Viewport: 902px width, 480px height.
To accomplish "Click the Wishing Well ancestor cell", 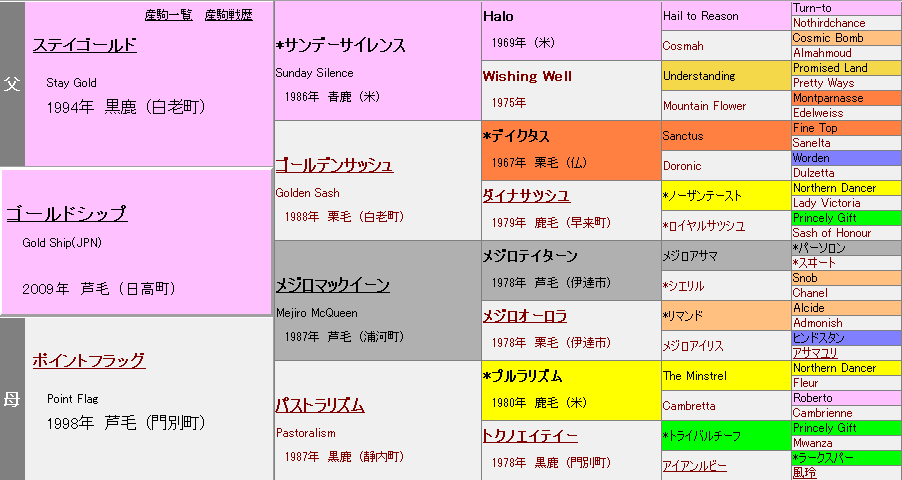I will (570, 90).
